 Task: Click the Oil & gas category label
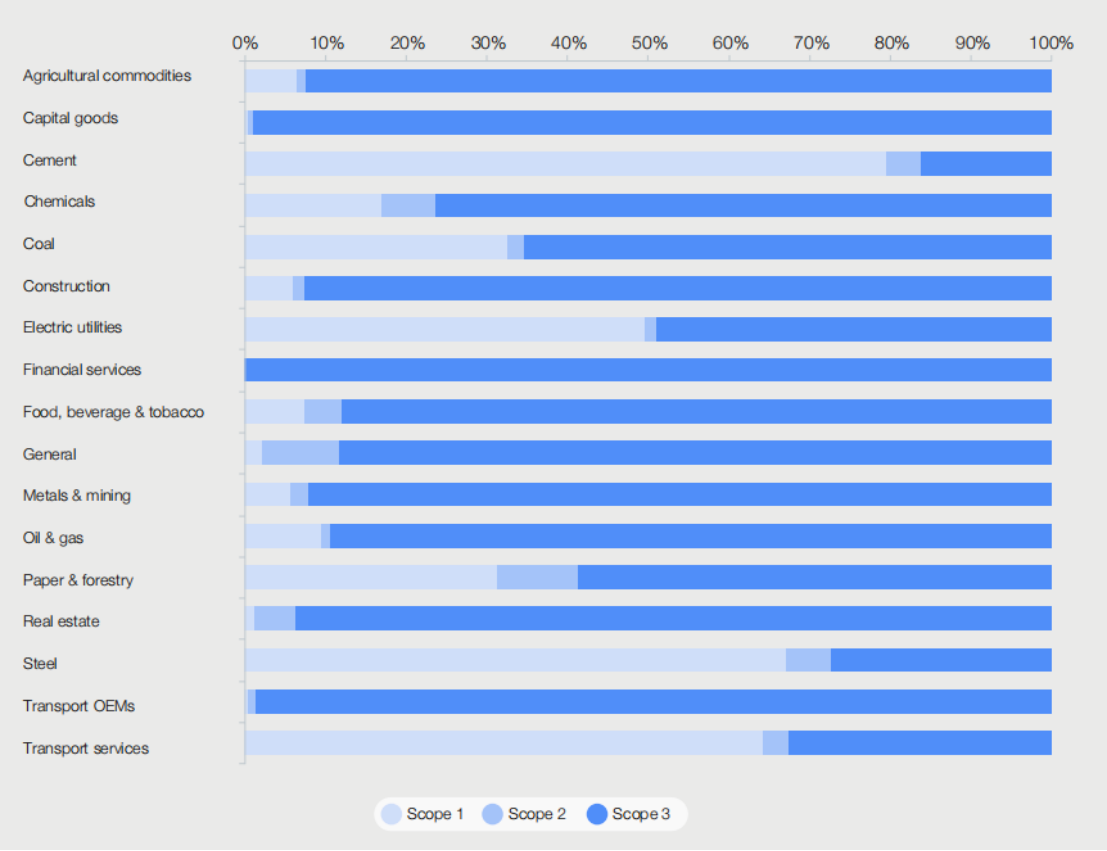pyautogui.click(x=54, y=538)
